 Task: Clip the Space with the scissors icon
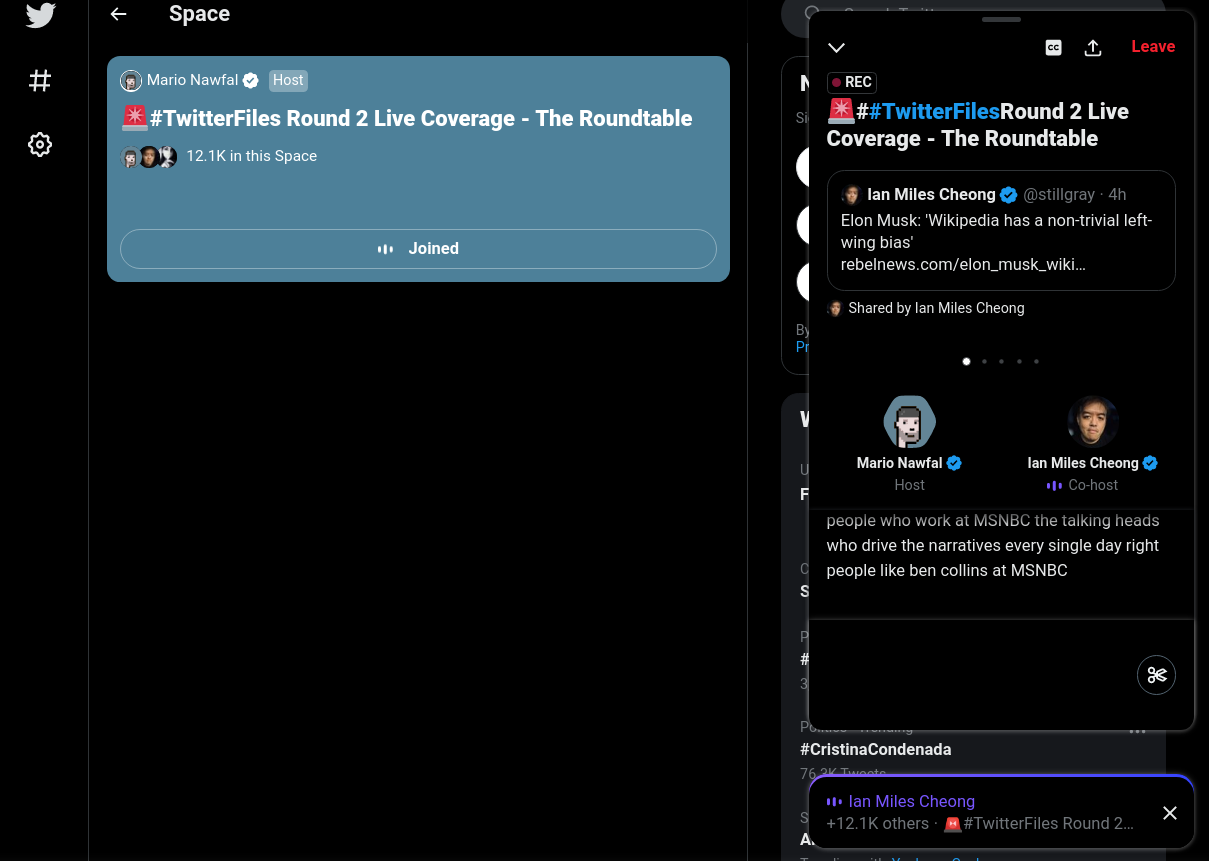(1157, 675)
